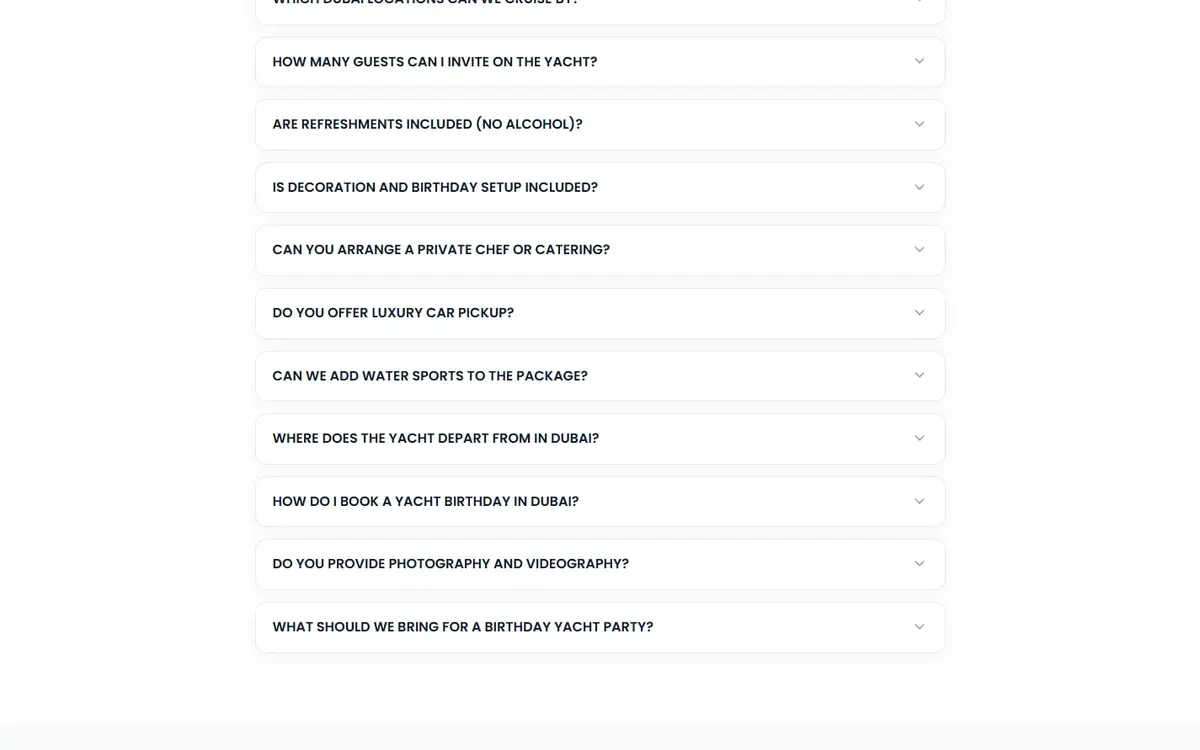This screenshot has height=750, width=1200.
Task: Click chevron beside what to bring question
Action: 919,627
